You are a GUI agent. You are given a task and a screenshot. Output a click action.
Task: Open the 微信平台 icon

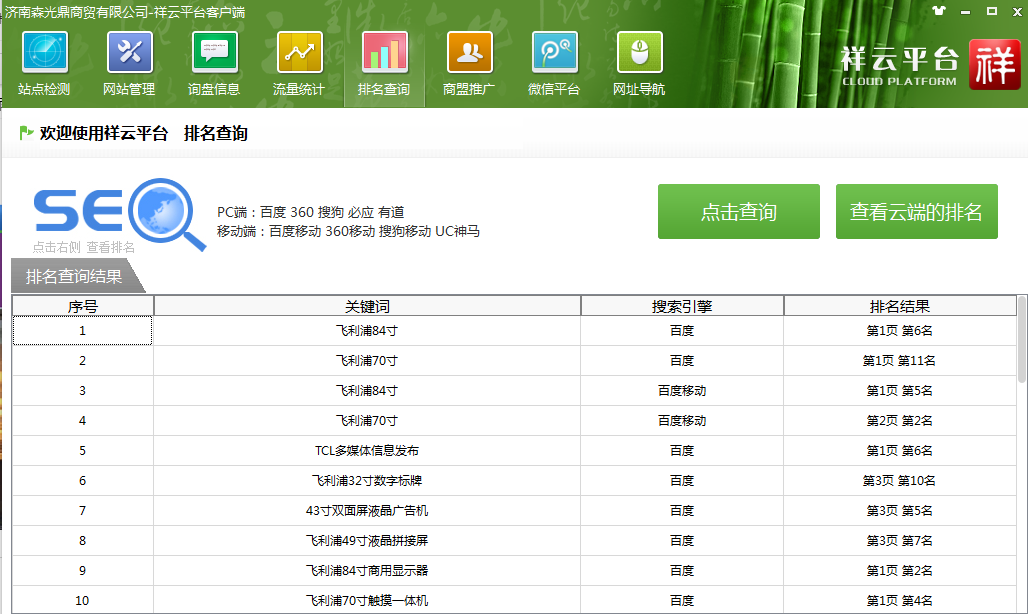click(555, 52)
